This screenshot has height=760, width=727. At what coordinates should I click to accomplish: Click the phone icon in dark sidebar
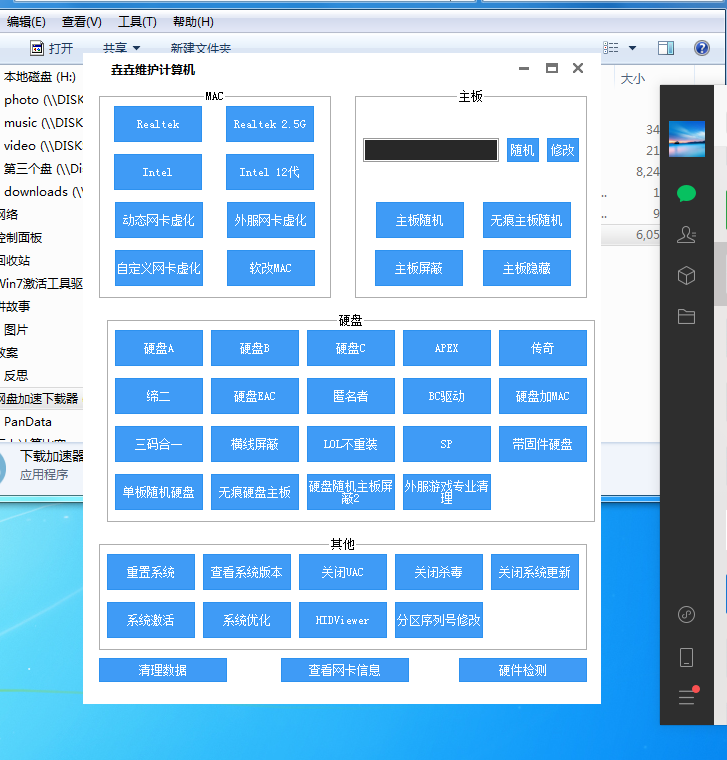686,658
